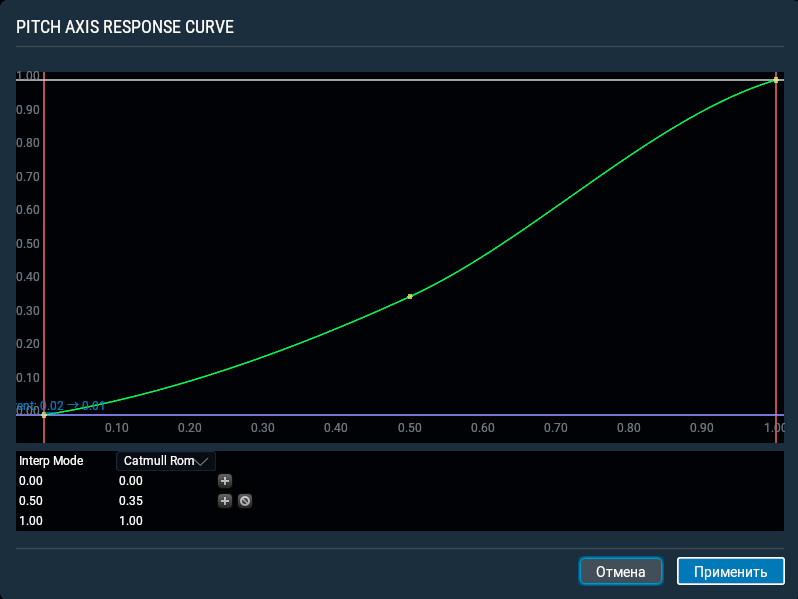Click the 0.50 input value field
Viewport: 798px width, 599px height.
click(32, 501)
